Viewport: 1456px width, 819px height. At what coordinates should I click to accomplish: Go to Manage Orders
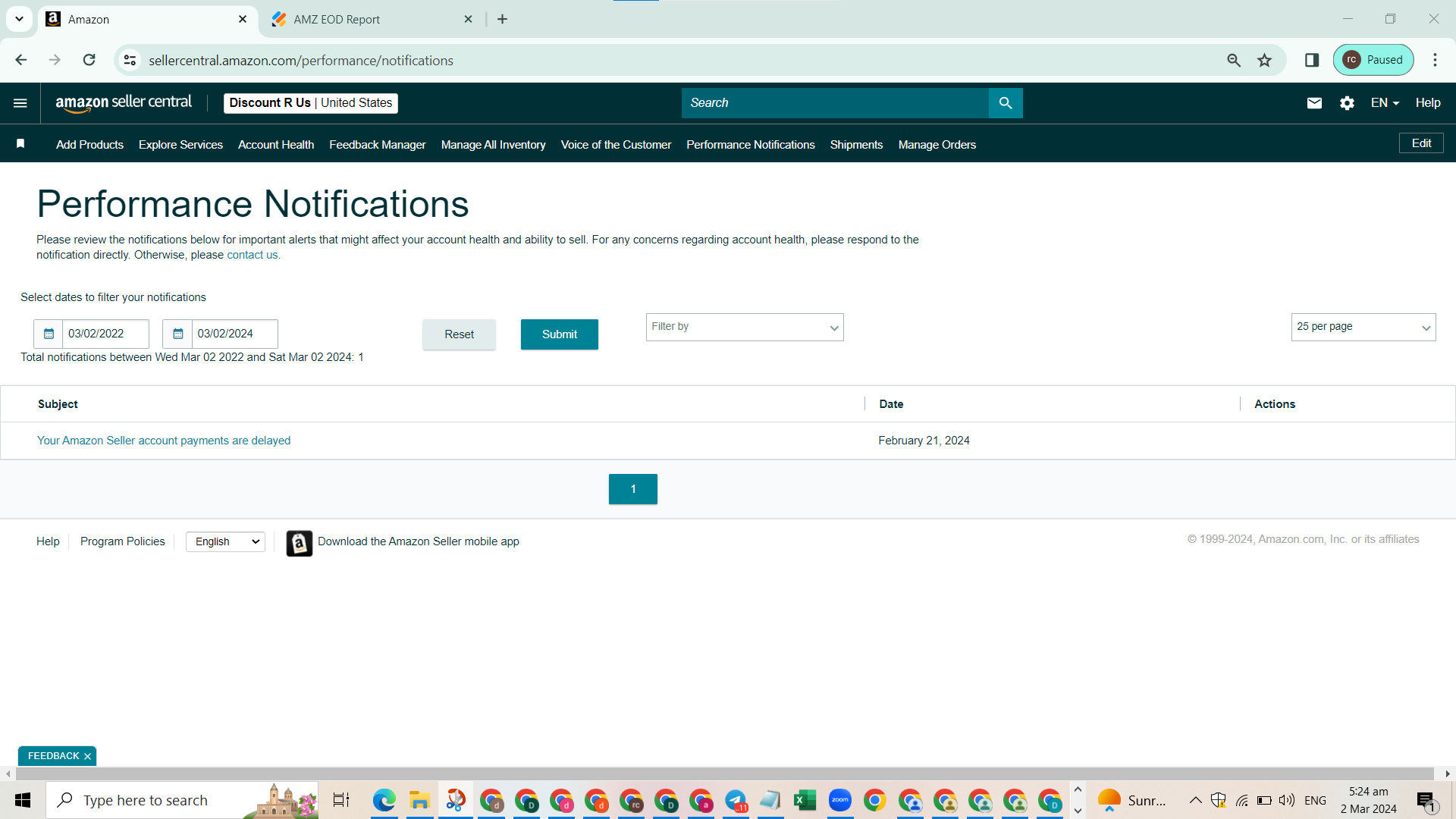937,145
